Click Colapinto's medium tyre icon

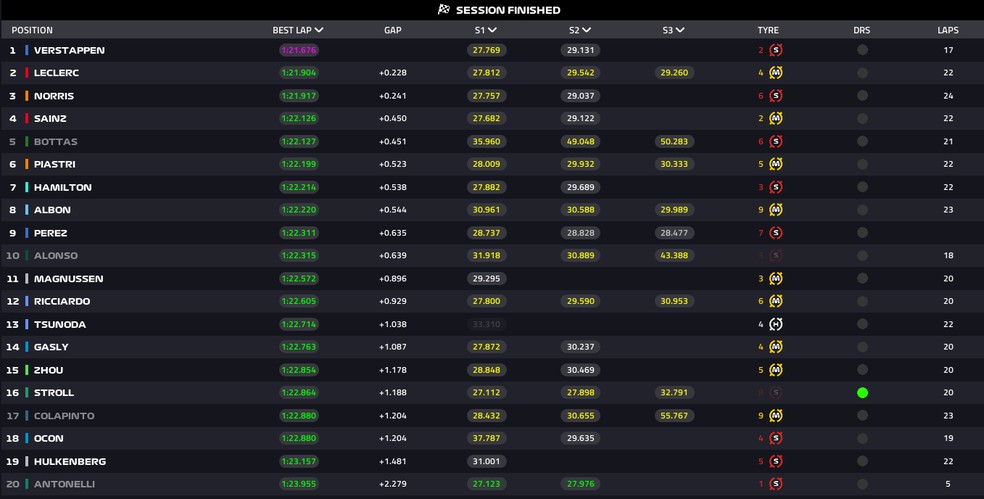point(776,416)
